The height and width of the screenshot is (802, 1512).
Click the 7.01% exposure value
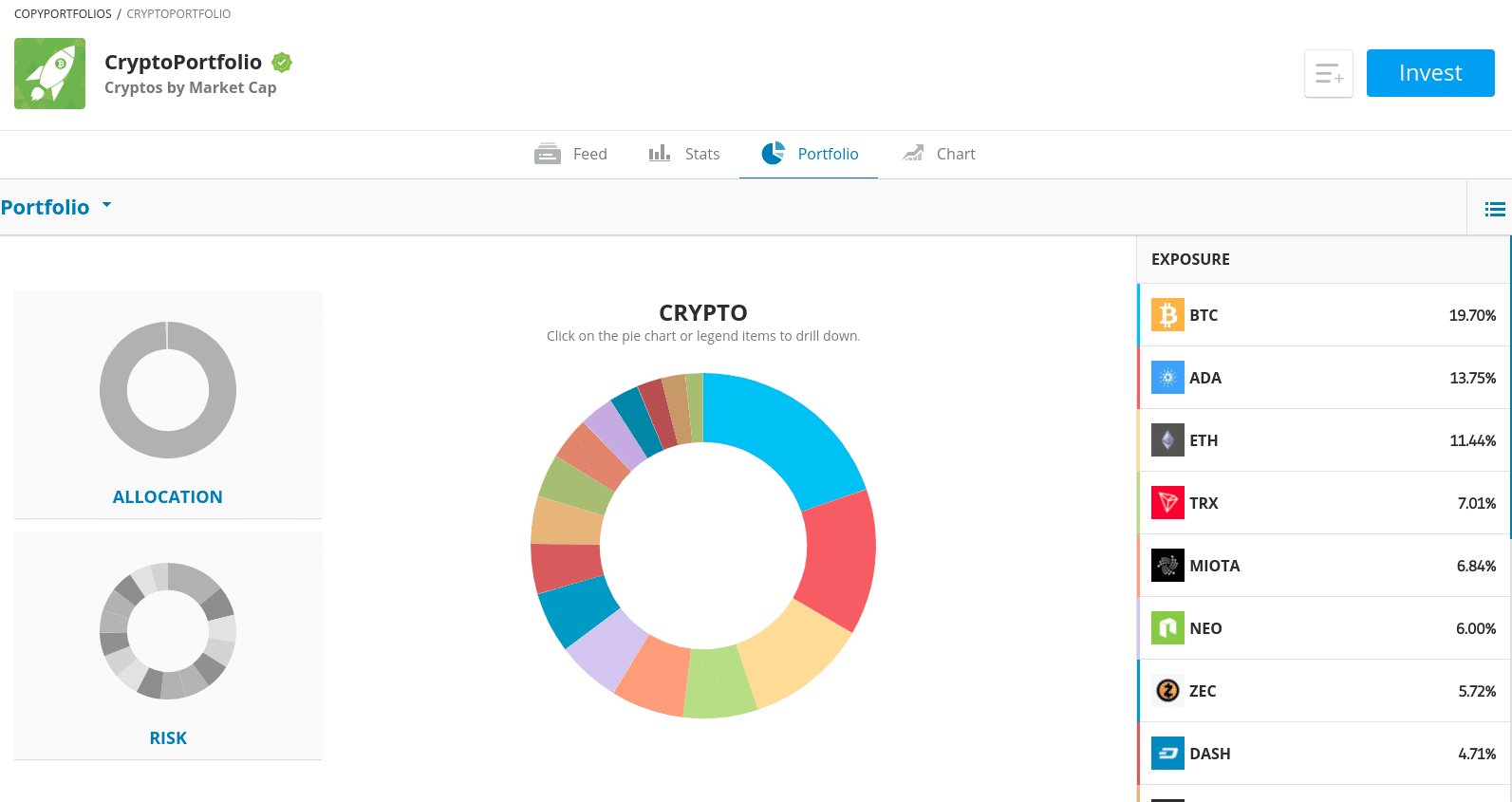pyautogui.click(x=1477, y=503)
